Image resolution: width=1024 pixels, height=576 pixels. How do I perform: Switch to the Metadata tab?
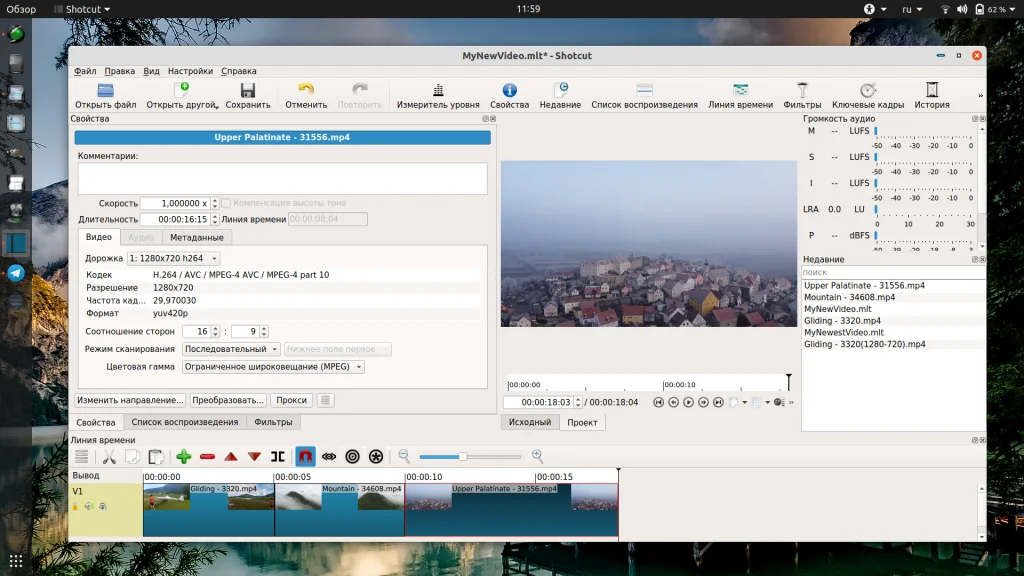[197, 237]
